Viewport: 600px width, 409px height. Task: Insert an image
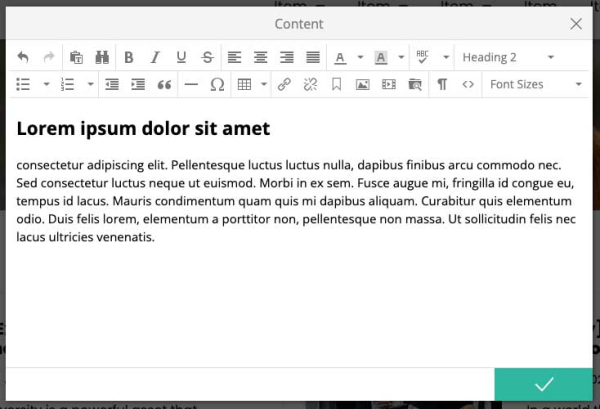pyautogui.click(x=363, y=84)
